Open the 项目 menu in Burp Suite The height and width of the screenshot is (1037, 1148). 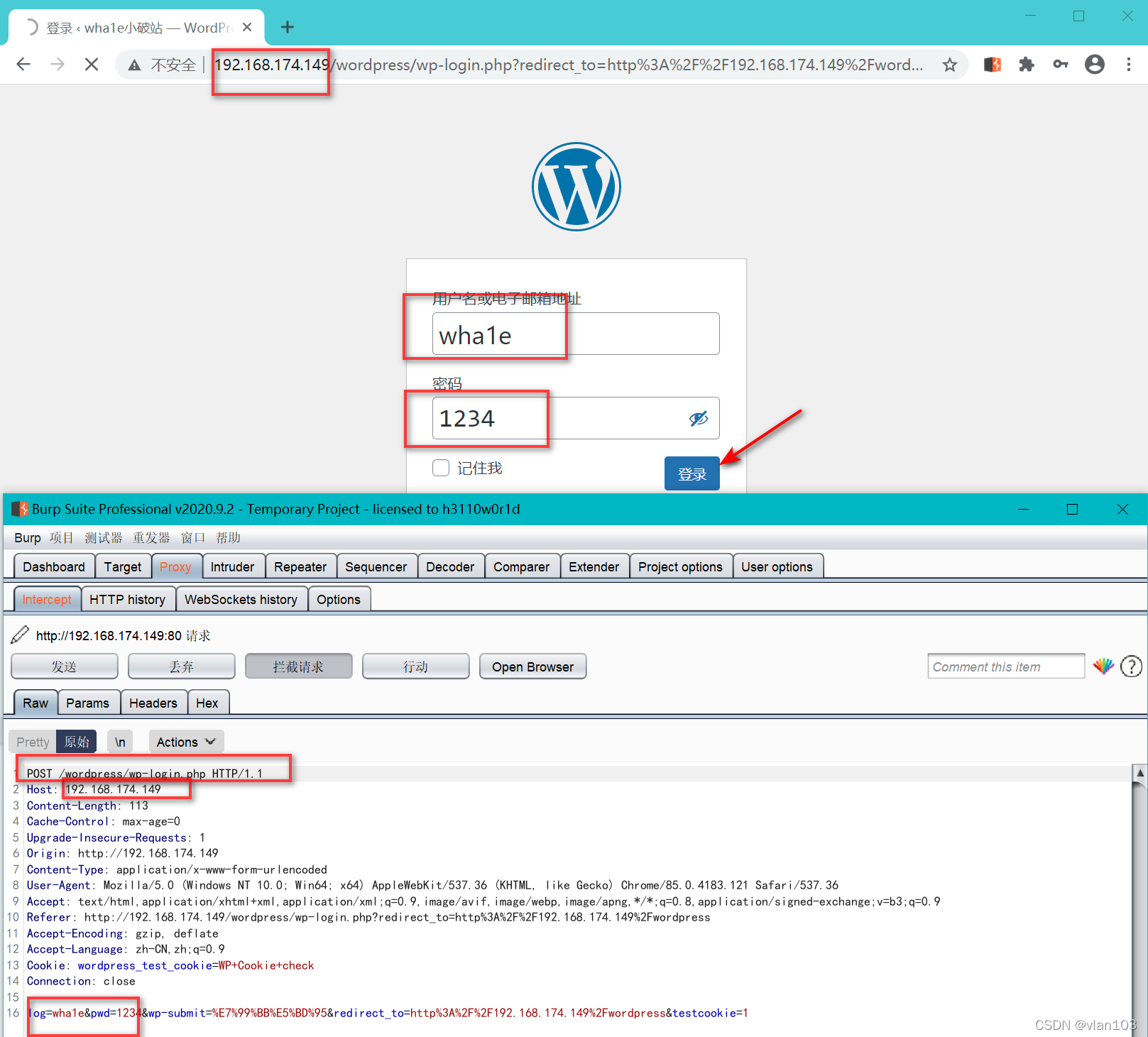[x=62, y=538]
